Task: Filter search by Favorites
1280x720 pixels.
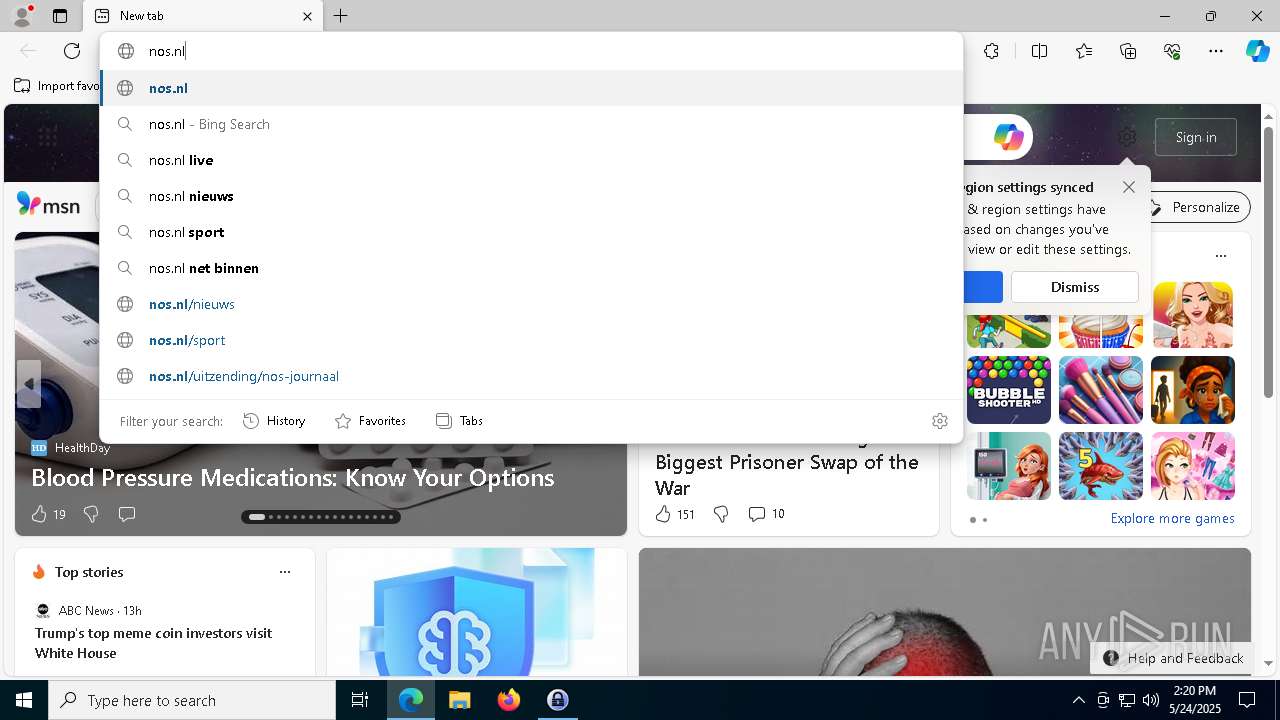Action: [370, 421]
